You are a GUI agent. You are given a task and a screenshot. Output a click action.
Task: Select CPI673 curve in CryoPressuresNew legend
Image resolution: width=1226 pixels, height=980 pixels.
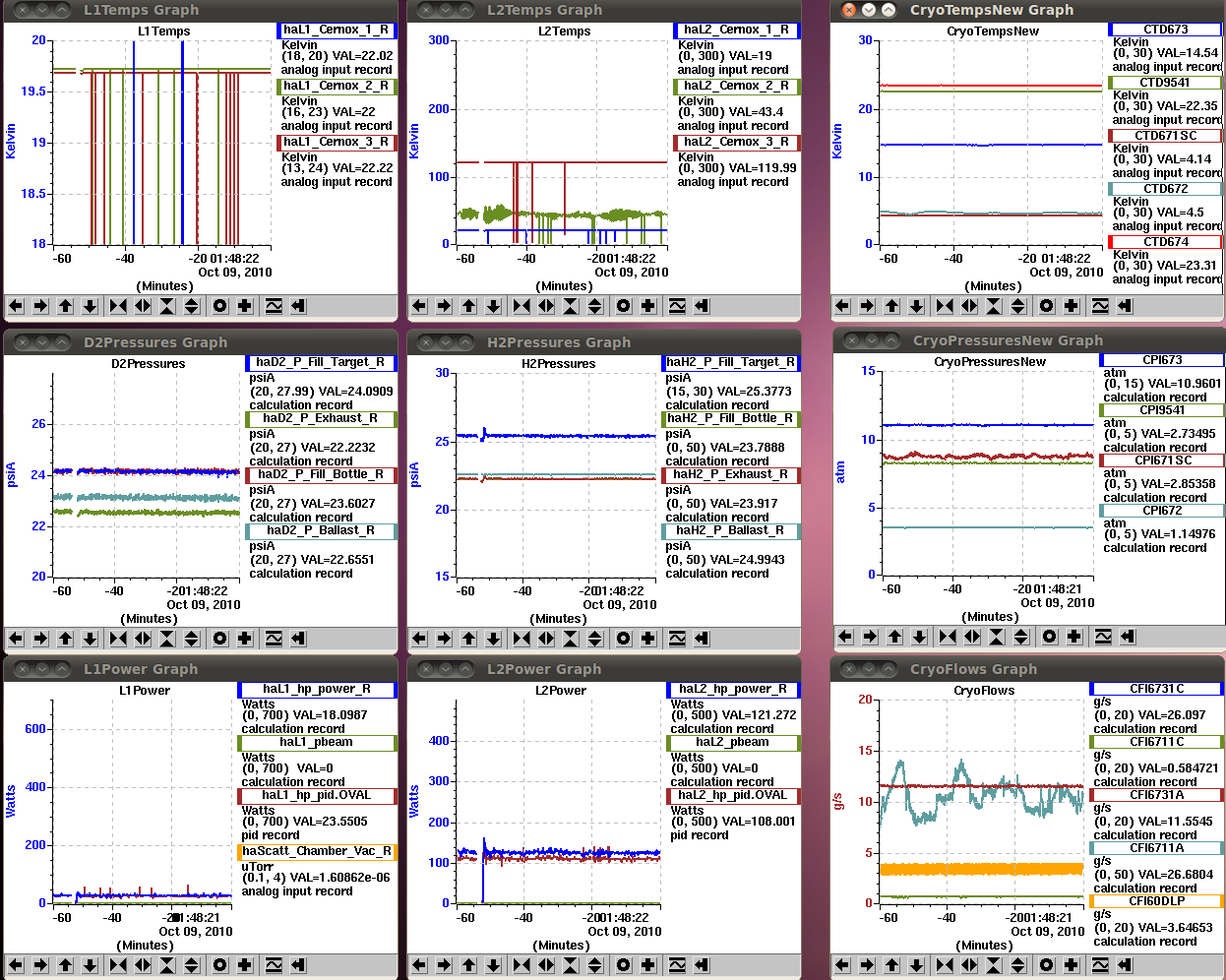coord(1162,360)
